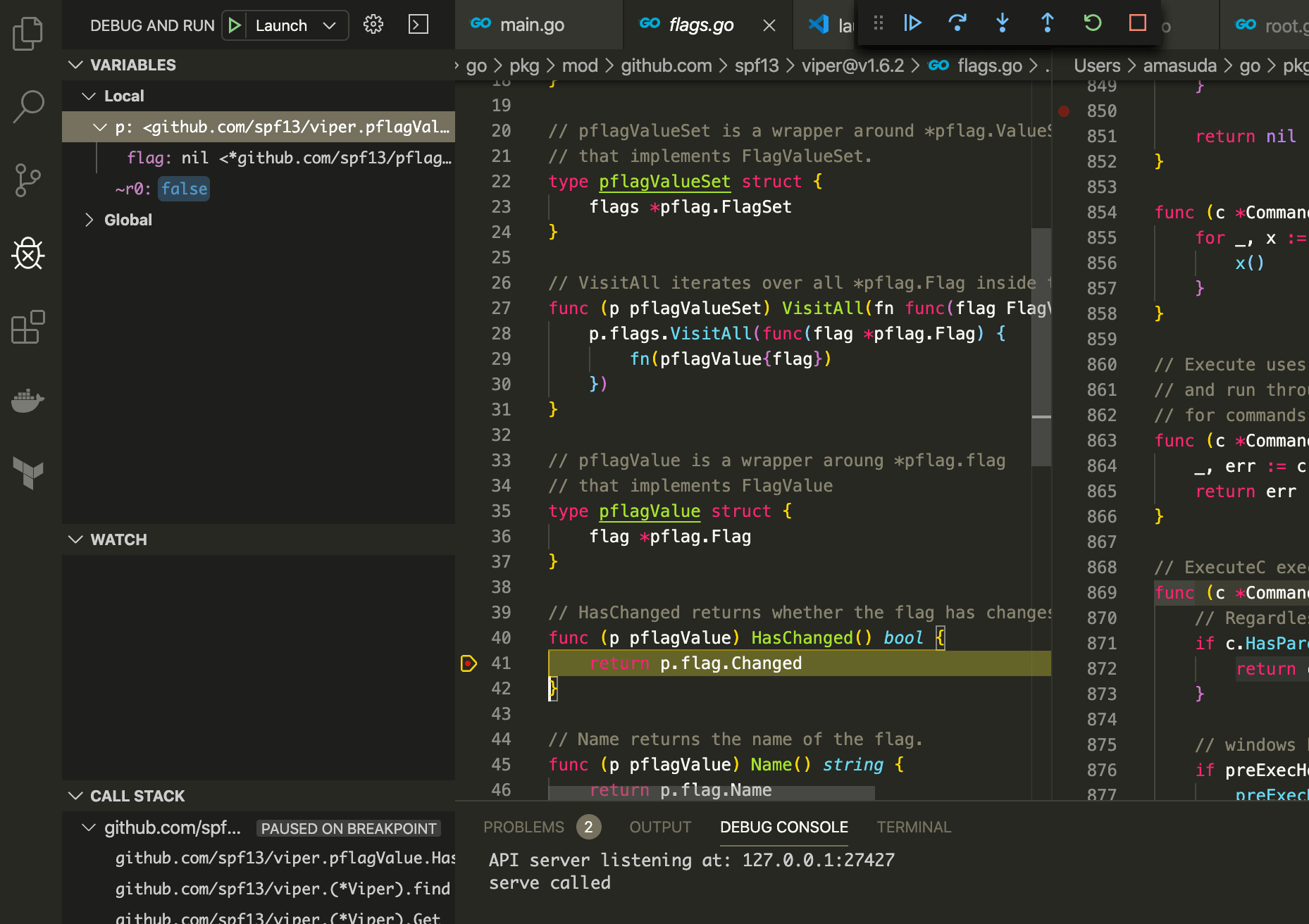This screenshot has height=924, width=1309.
Task: Switch to the main.go editor tab
Action: [x=531, y=25]
